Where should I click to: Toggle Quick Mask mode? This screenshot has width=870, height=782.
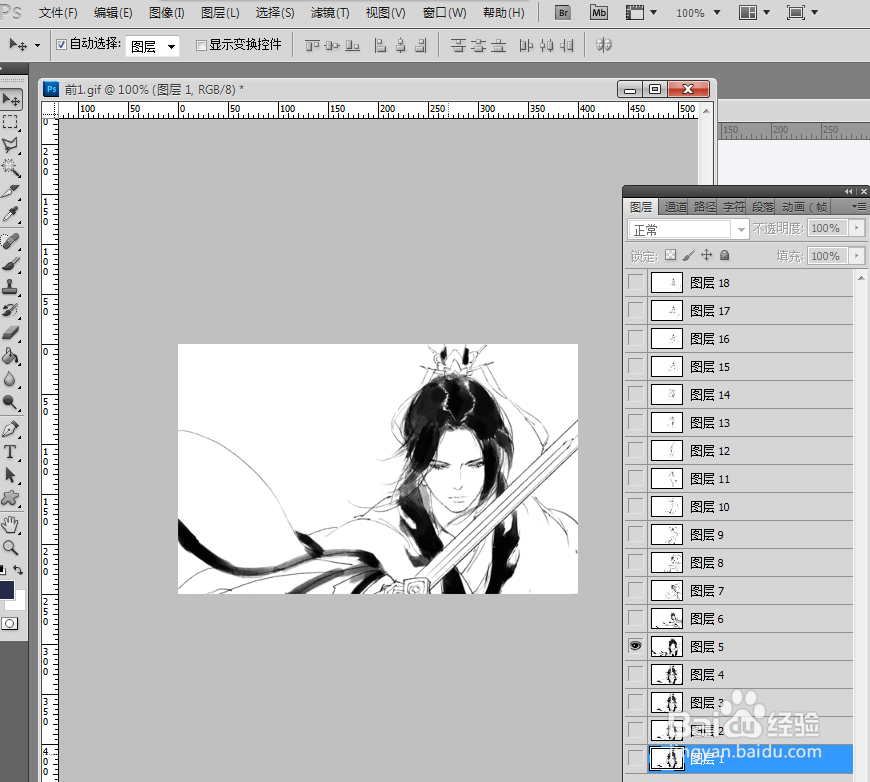click(x=9, y=624)
